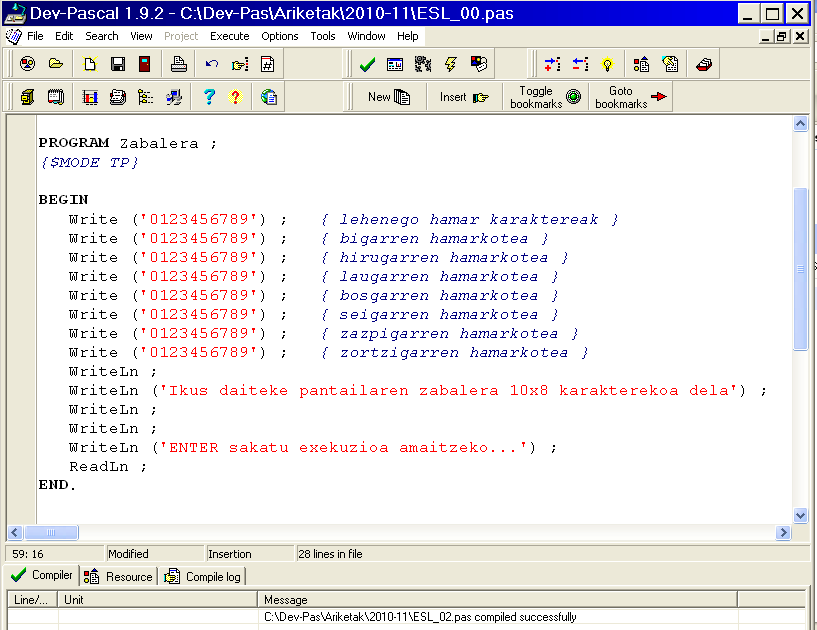Click the red door close-file icon
The image size is (817, 630).
pyautogui.click(x=145, y=64)
